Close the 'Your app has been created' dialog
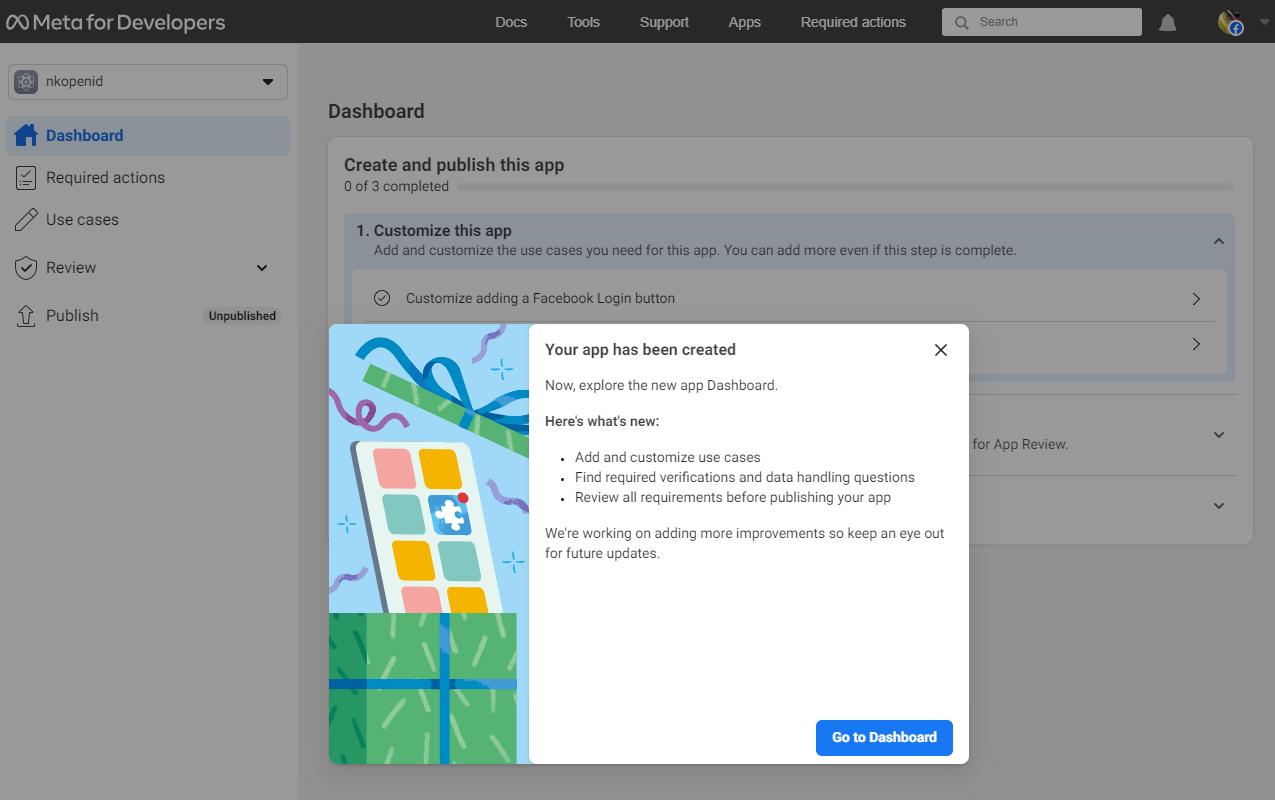Image resolution: width=1275 pixels, height=800 pixels. click(940, 350)
